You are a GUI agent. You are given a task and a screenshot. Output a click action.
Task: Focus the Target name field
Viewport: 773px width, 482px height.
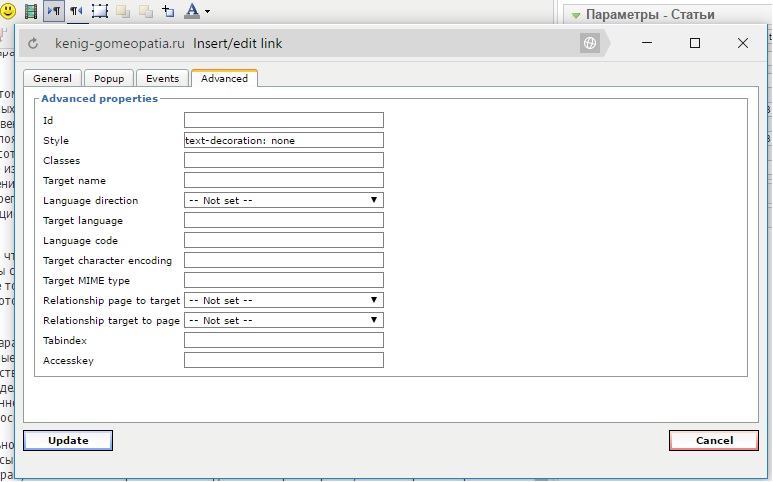pos(283,180)
